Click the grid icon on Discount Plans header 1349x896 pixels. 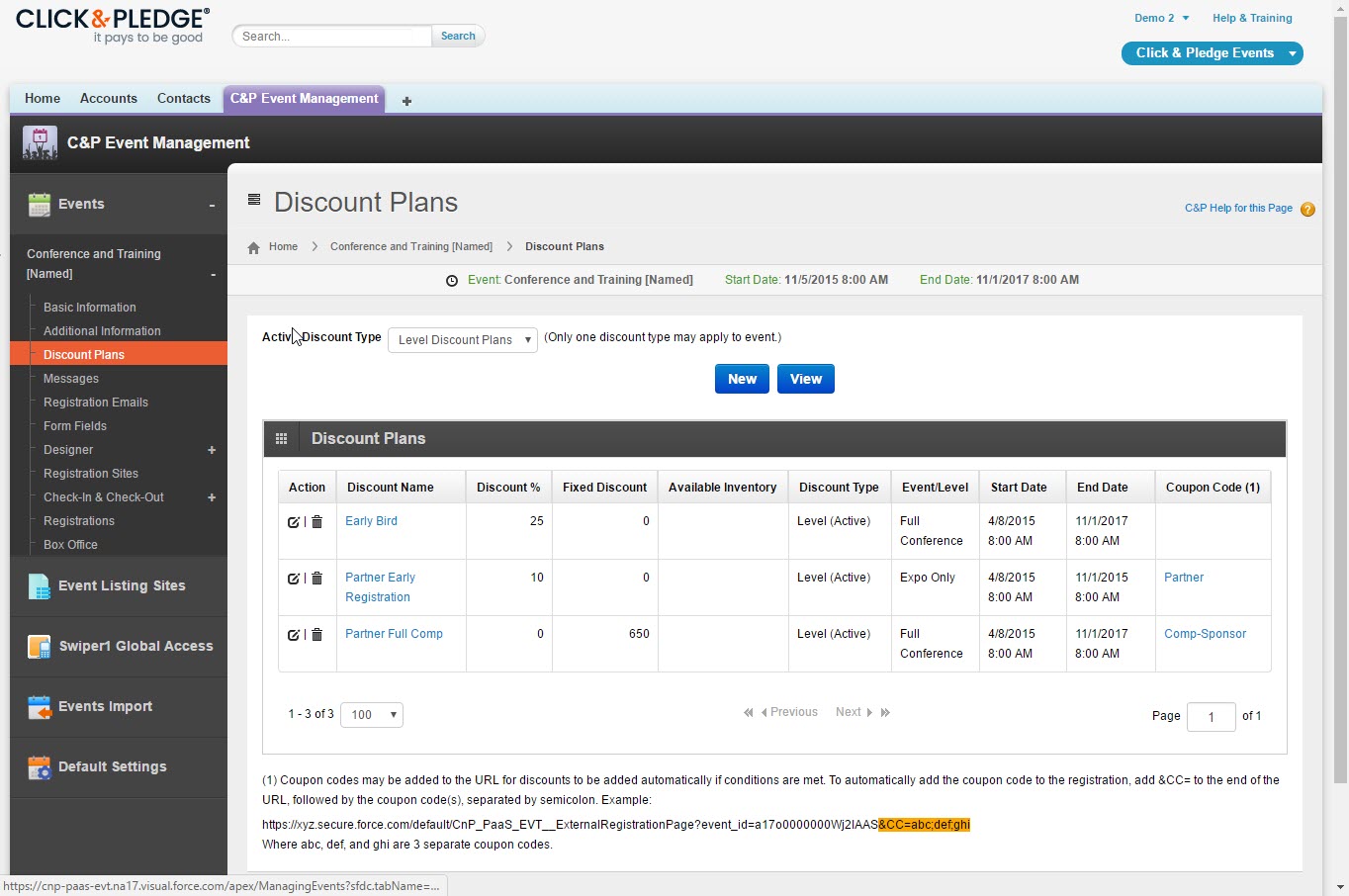[282, 438]
